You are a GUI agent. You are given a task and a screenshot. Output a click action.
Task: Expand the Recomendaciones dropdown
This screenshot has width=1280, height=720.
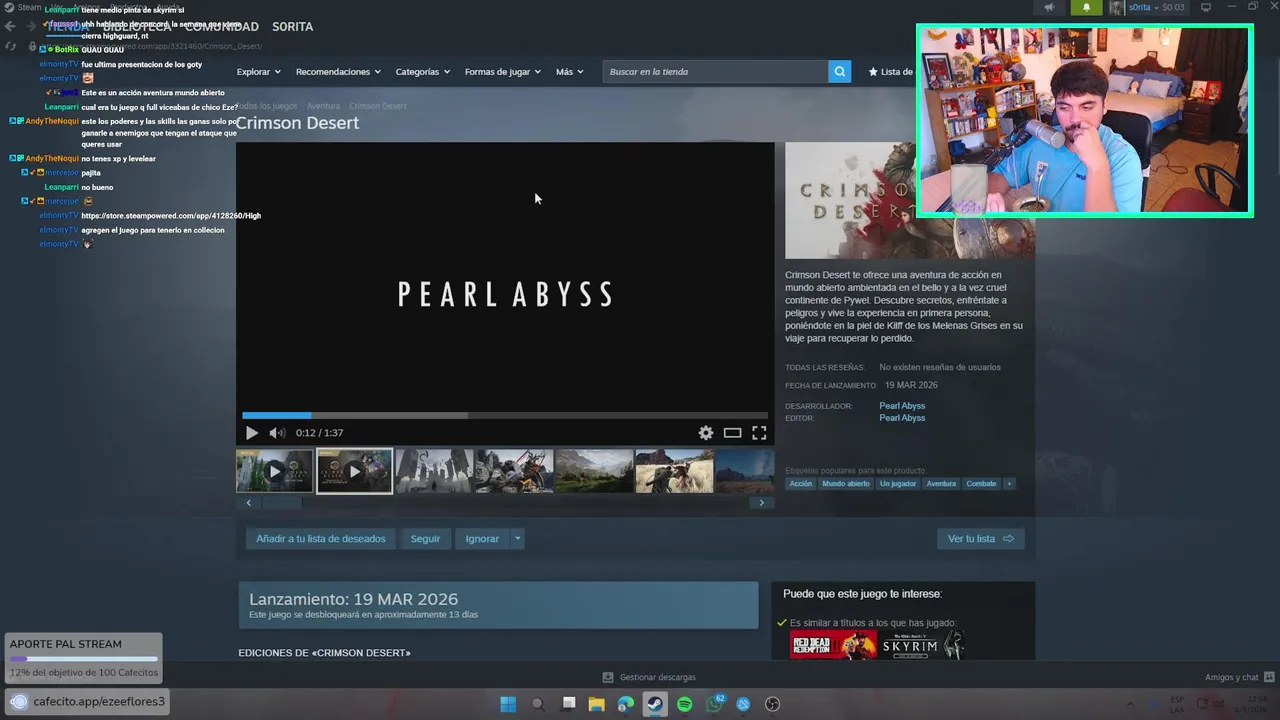[338, 72]
